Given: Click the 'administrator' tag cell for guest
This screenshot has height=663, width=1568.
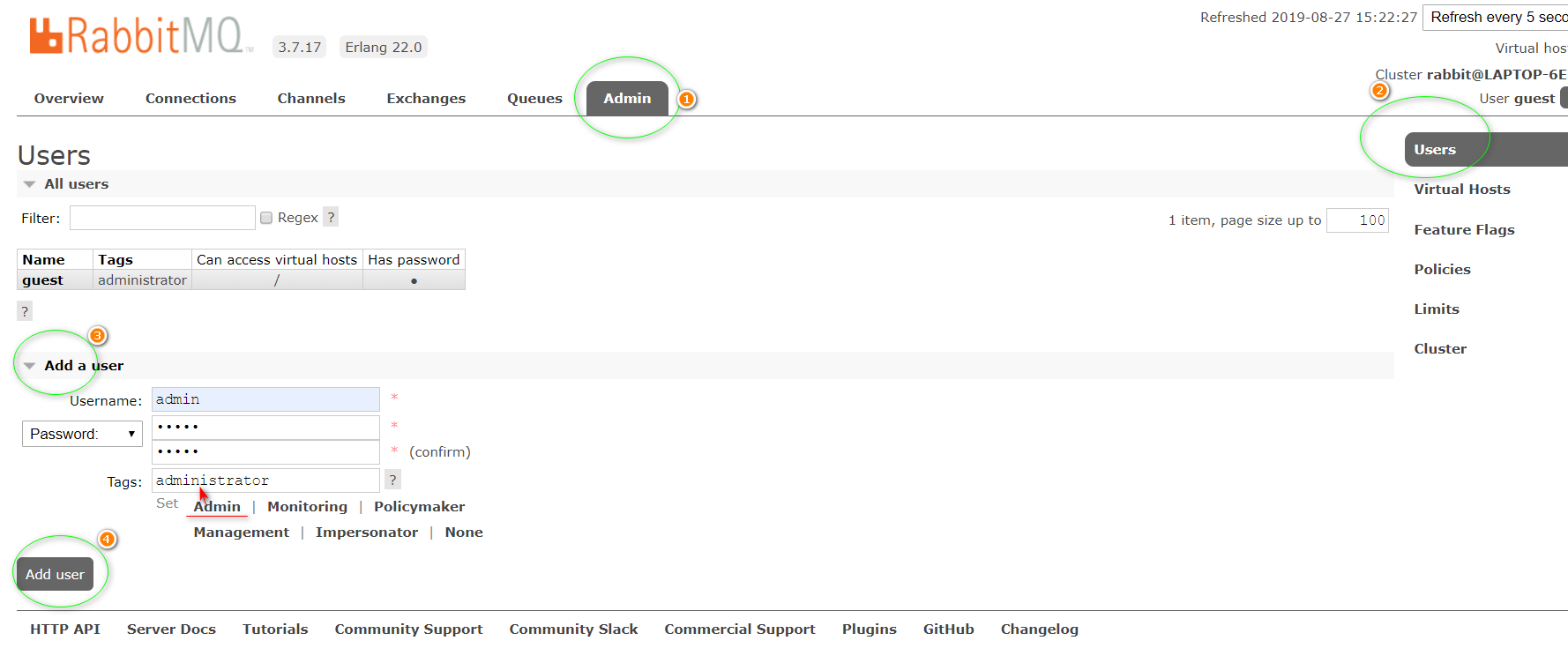Looking at the screenshot, I should pyautogui.click(x=142, y=280).
